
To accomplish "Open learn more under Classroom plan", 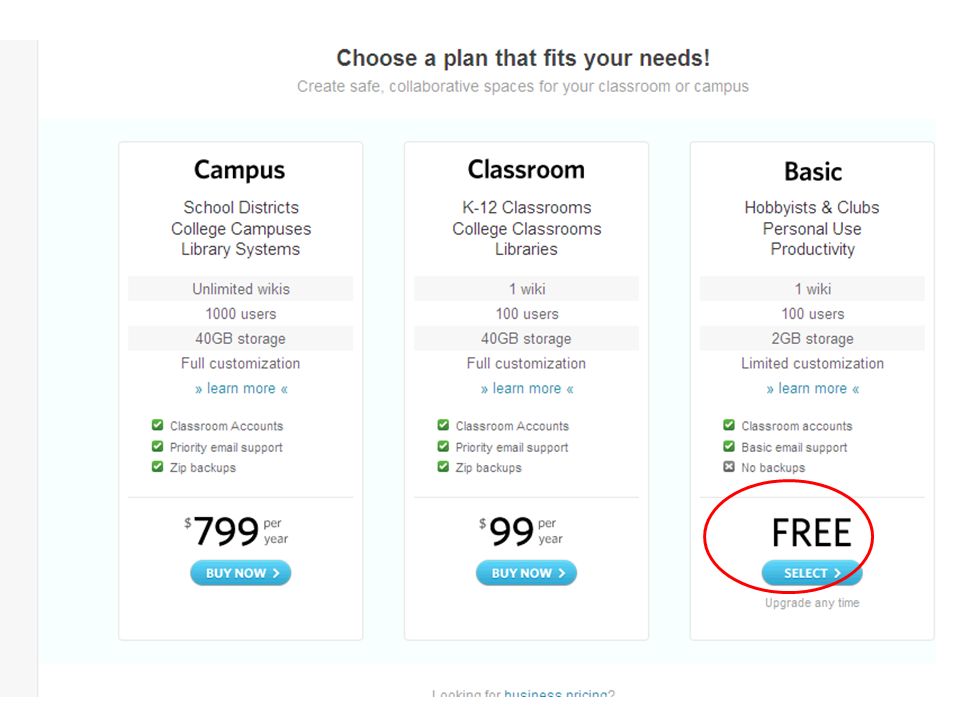I will click(527, 388).
